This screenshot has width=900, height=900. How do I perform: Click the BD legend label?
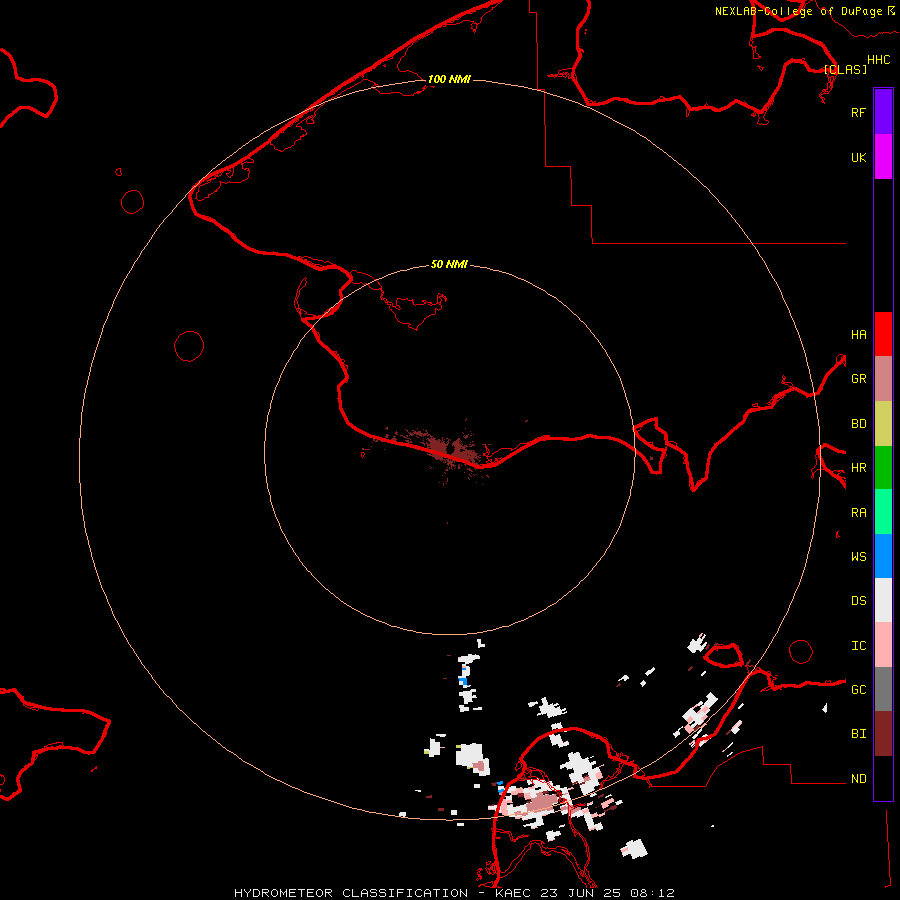[858, 424]
